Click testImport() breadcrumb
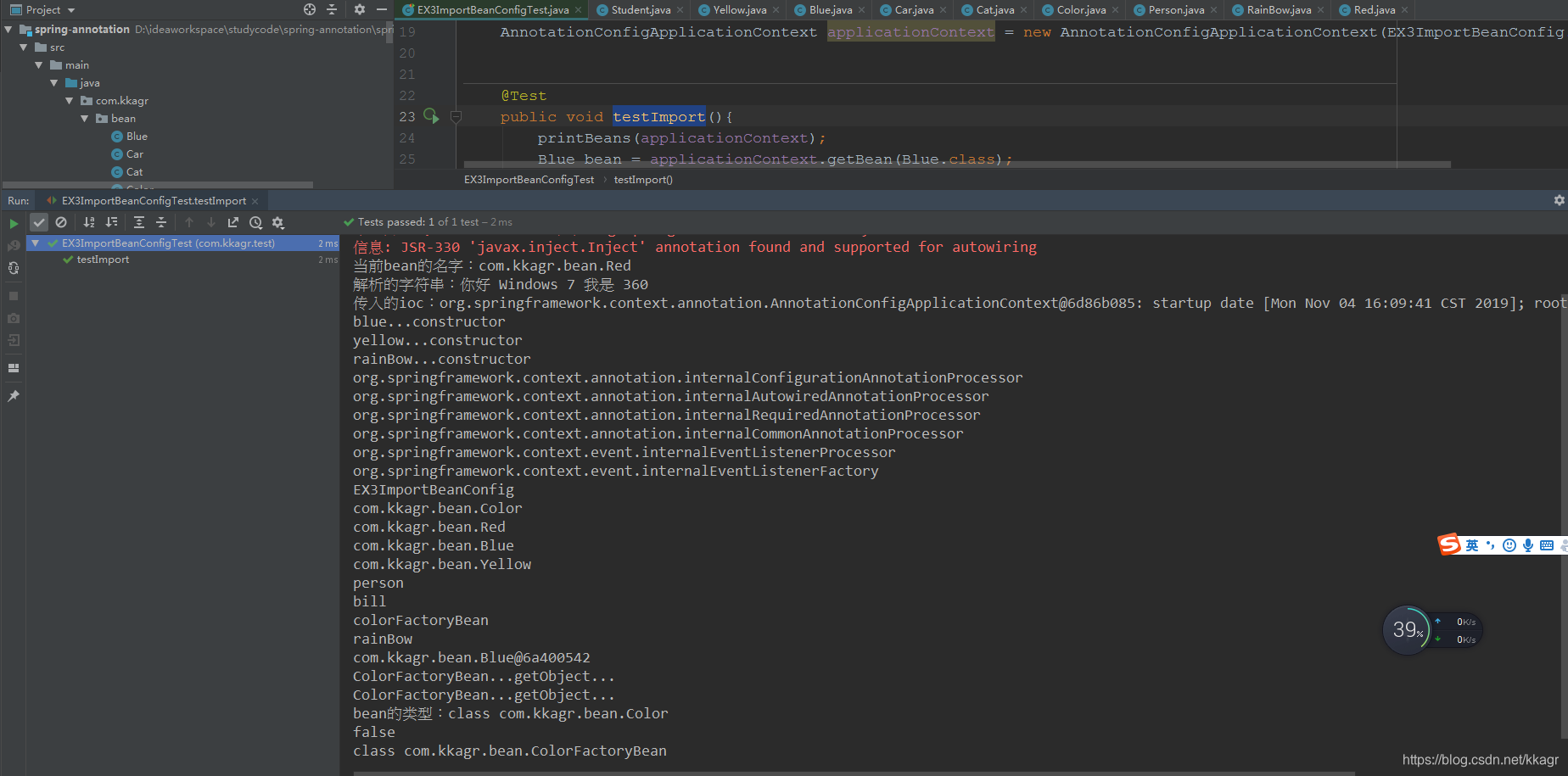 click(643, 180)
